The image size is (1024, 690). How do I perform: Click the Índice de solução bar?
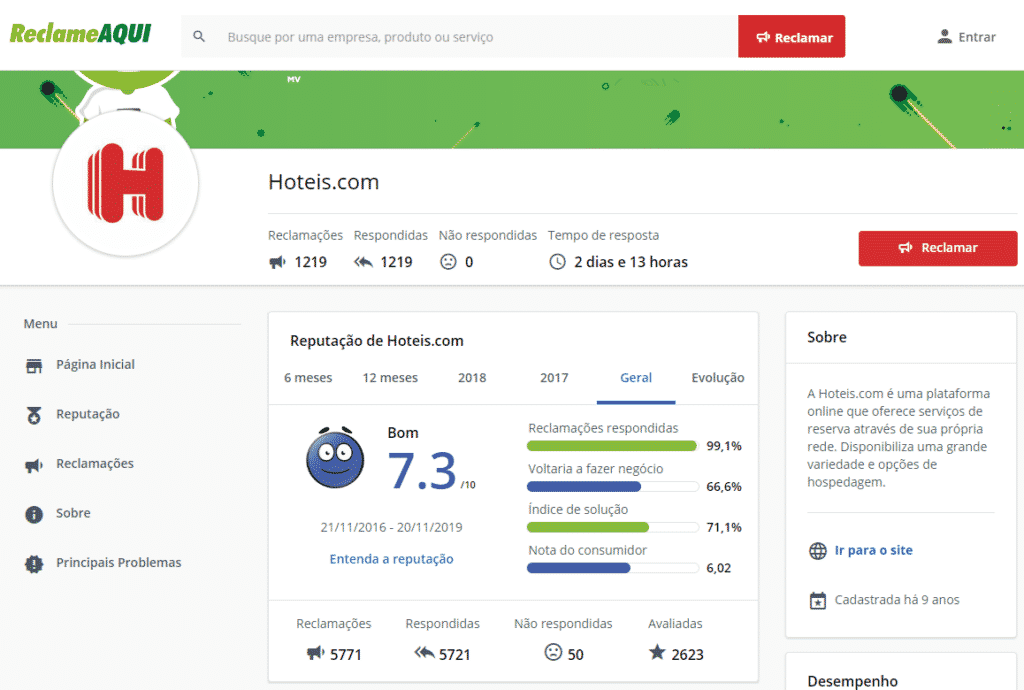[613, 527]
